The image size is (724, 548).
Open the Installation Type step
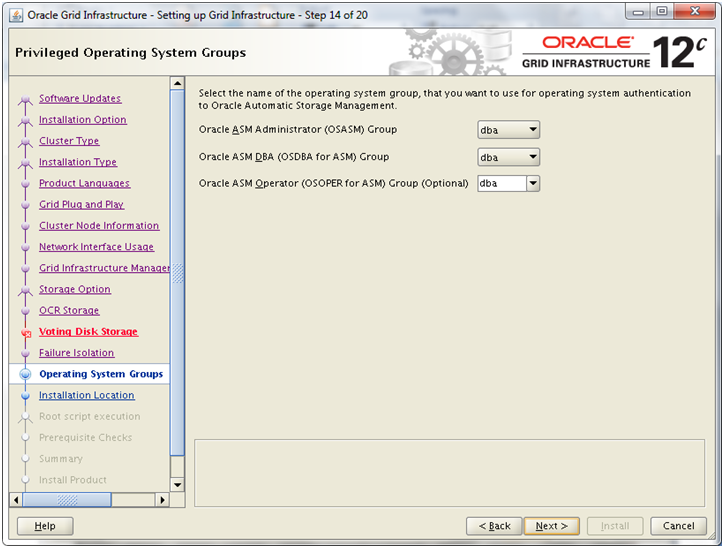(78, 162)
